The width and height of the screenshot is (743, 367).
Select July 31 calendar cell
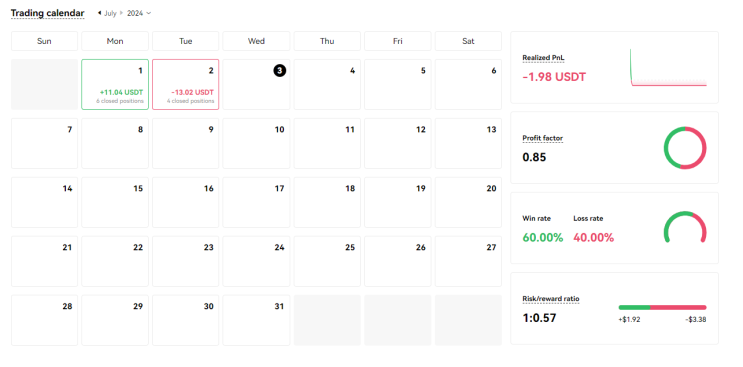click(256, 320)
